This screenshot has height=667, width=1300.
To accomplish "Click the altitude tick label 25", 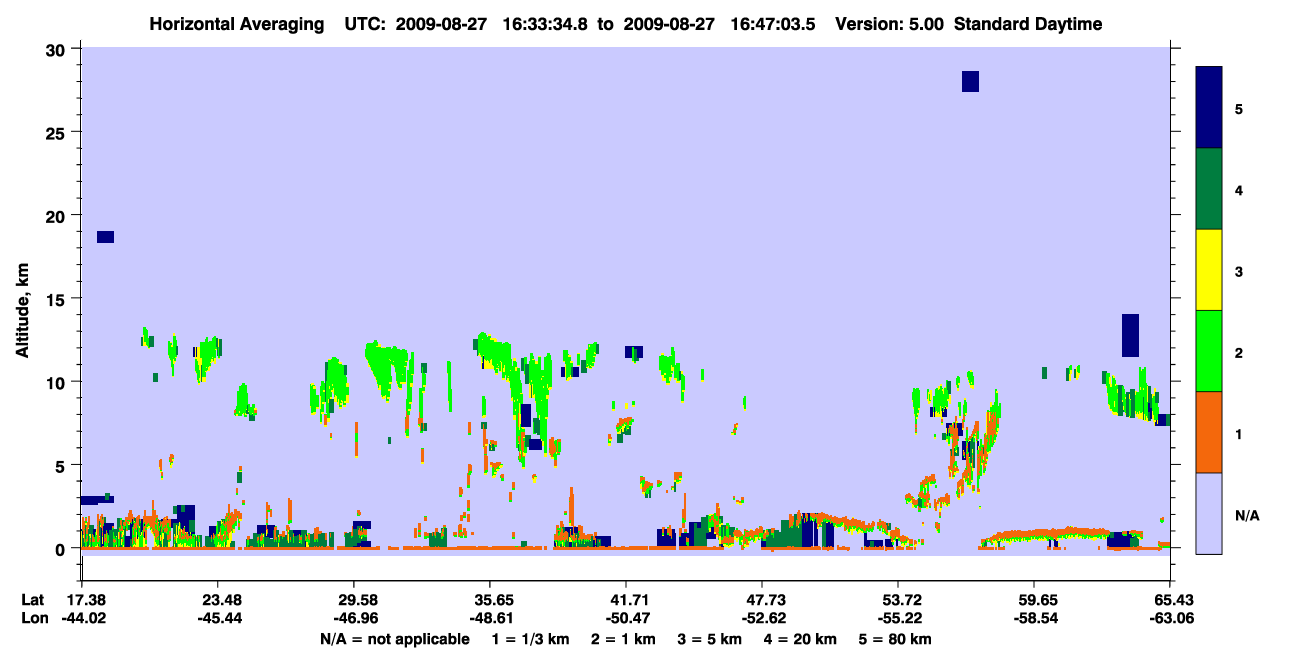I will pos(58,132).
